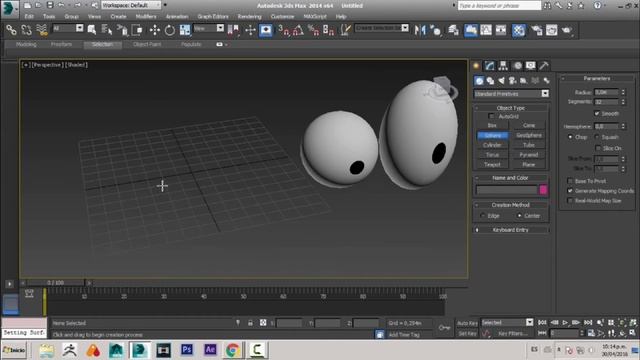Click the GeoSphere primitive button
This screenshot has height=360, width=640.
[529, 135]
